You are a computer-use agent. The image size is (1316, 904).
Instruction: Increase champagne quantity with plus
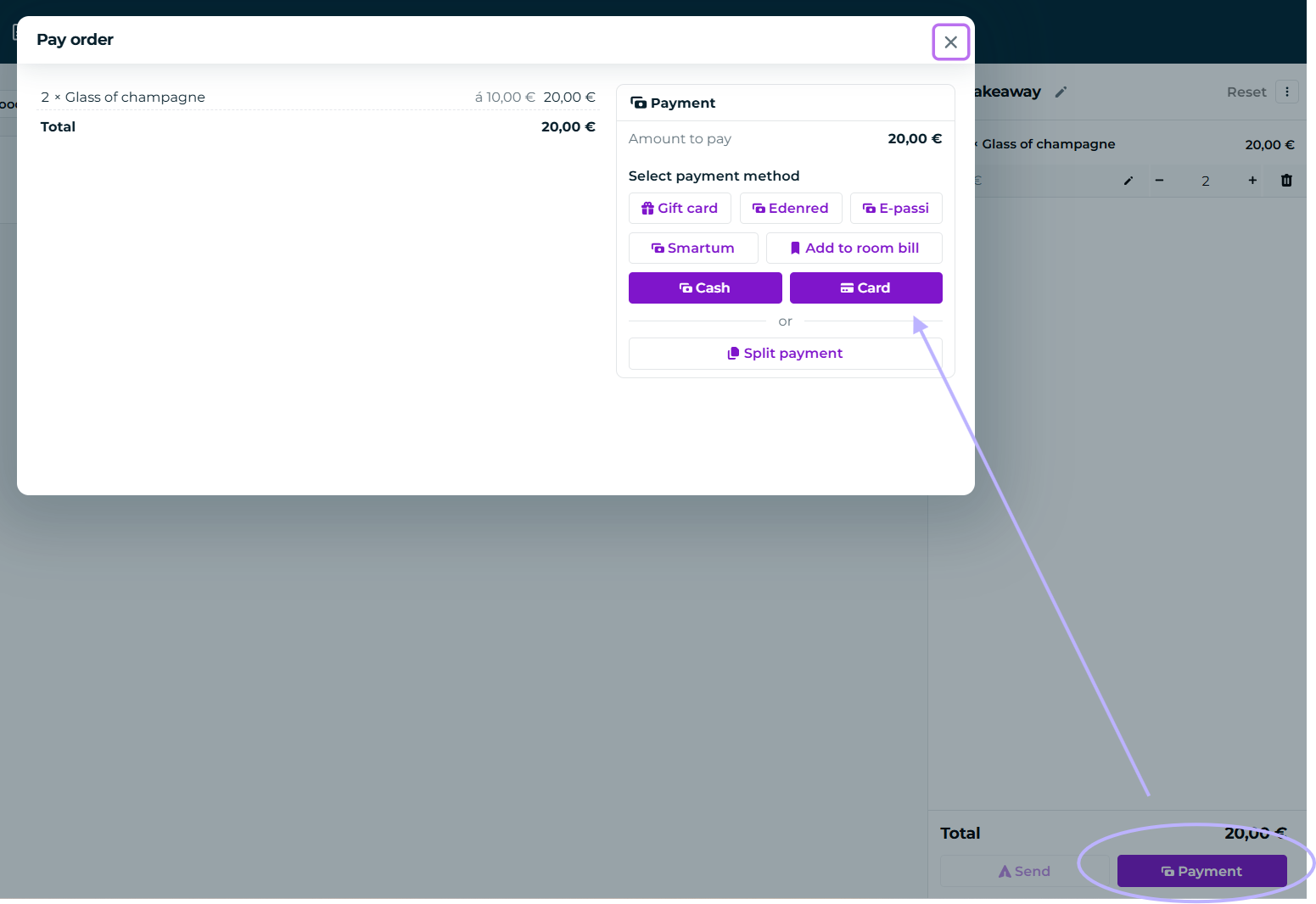1252,181
